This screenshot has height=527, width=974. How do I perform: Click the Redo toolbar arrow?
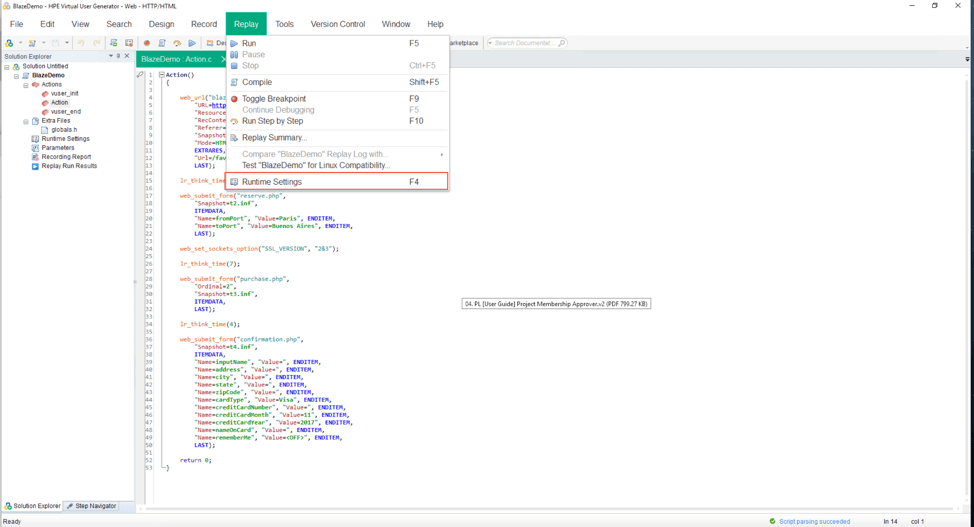click(x=97, y=43)
